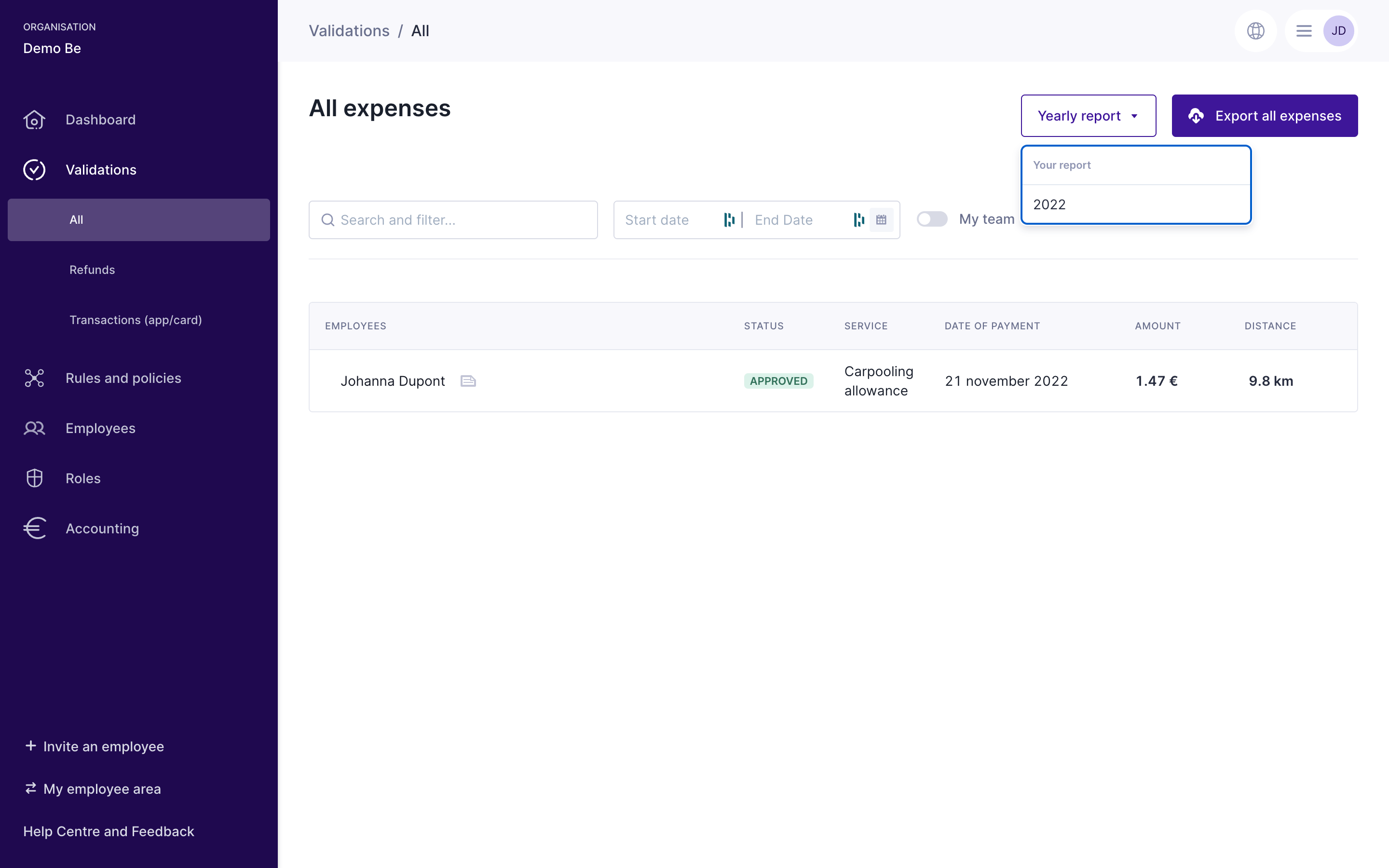Screen dimensions: 1389x868
Task: Open the Yearly report dropdown
Action: coord(1088,116)
